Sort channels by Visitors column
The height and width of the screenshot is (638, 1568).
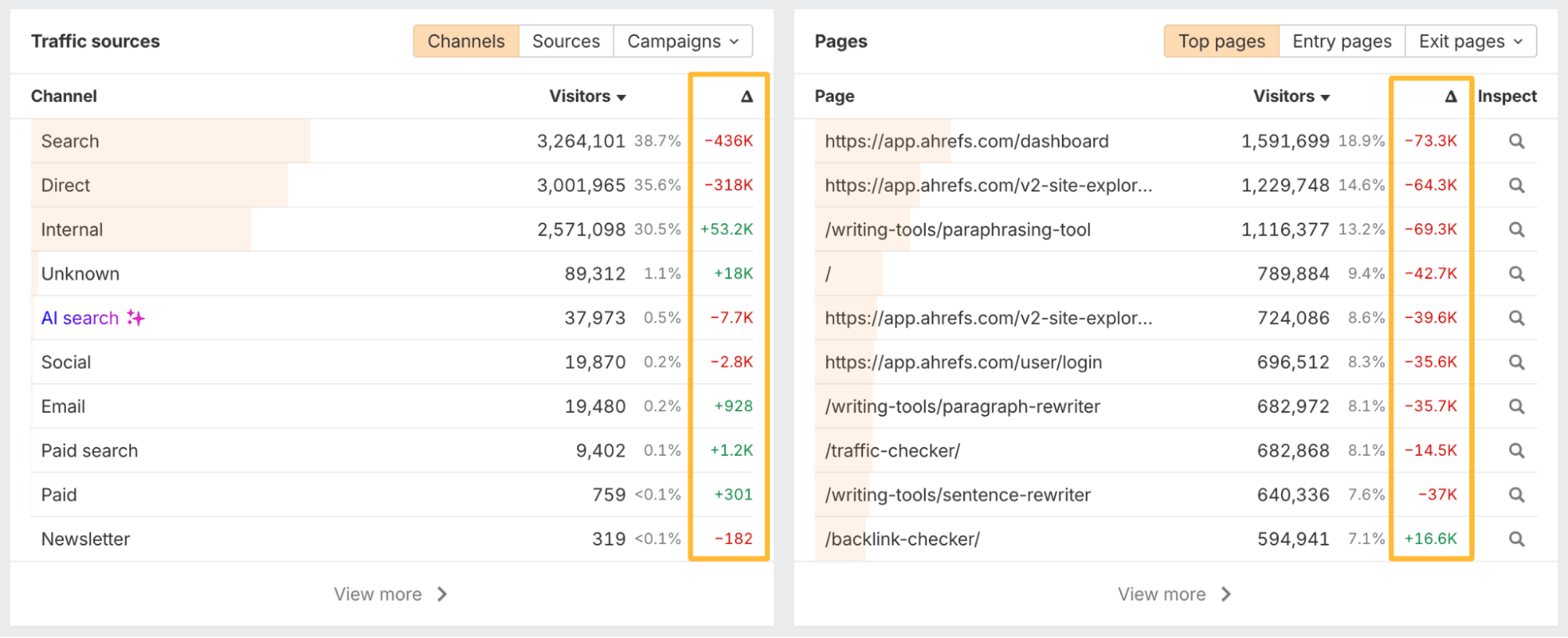click(x=587, y=97)
